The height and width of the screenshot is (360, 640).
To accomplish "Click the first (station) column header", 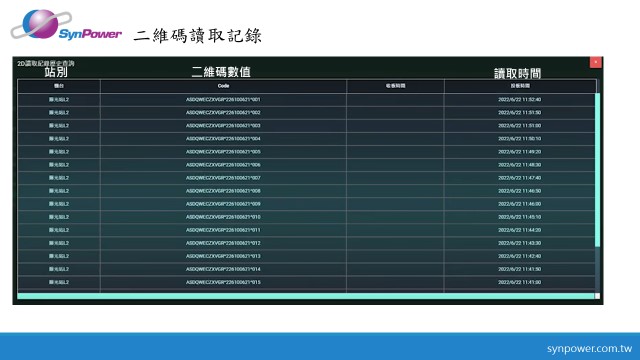I will tap(59, 86).
